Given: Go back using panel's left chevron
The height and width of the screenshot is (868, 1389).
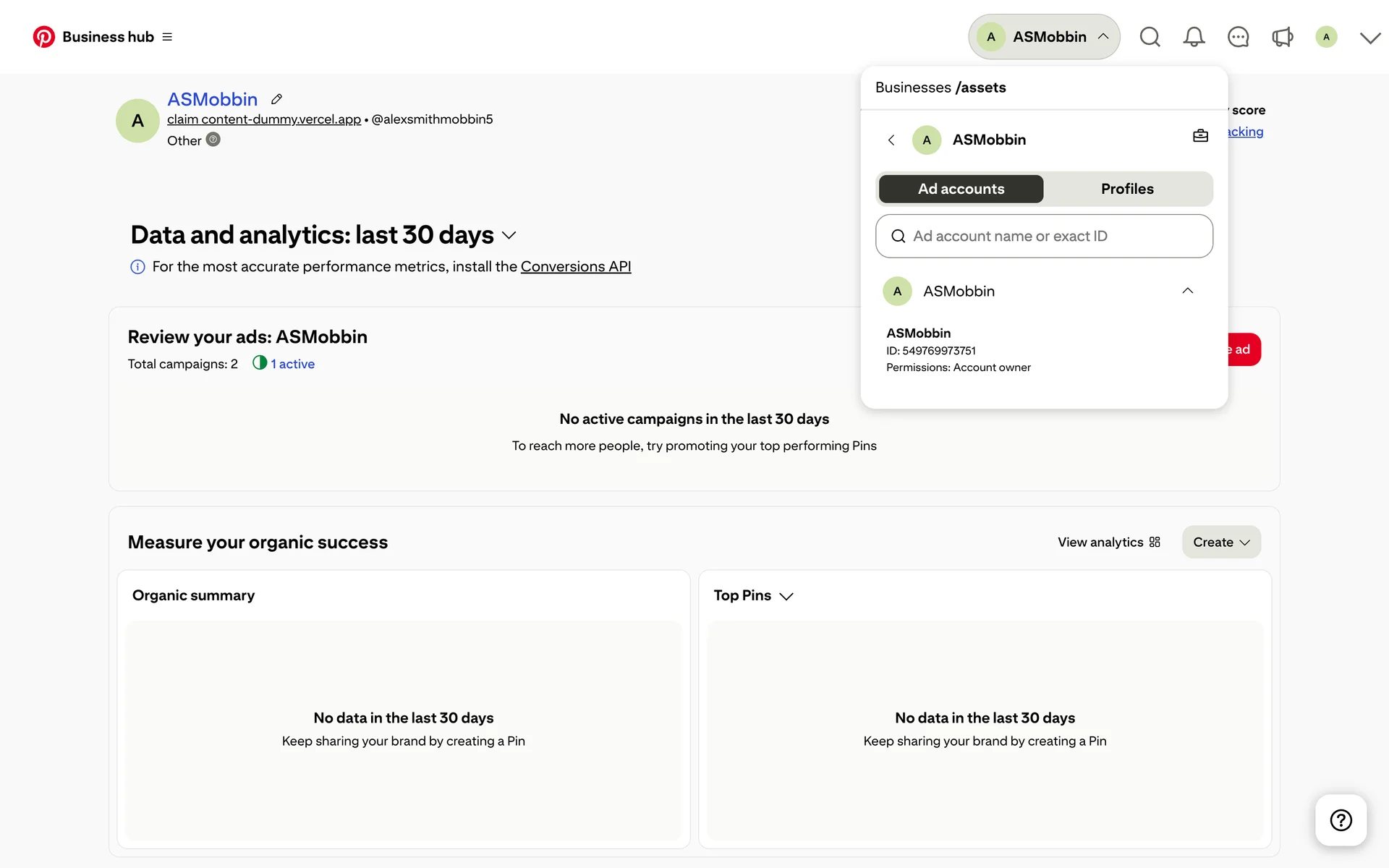Looking at the screenshot, I should [x=891, y=140].
